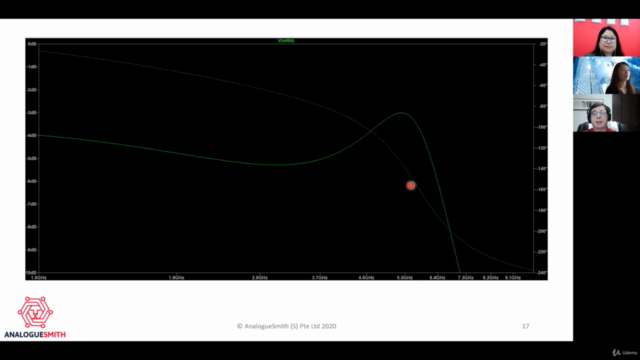Viewport: 640px width, 360px height.
Task: Select the top participant video with red background
Action: [607, 38]
